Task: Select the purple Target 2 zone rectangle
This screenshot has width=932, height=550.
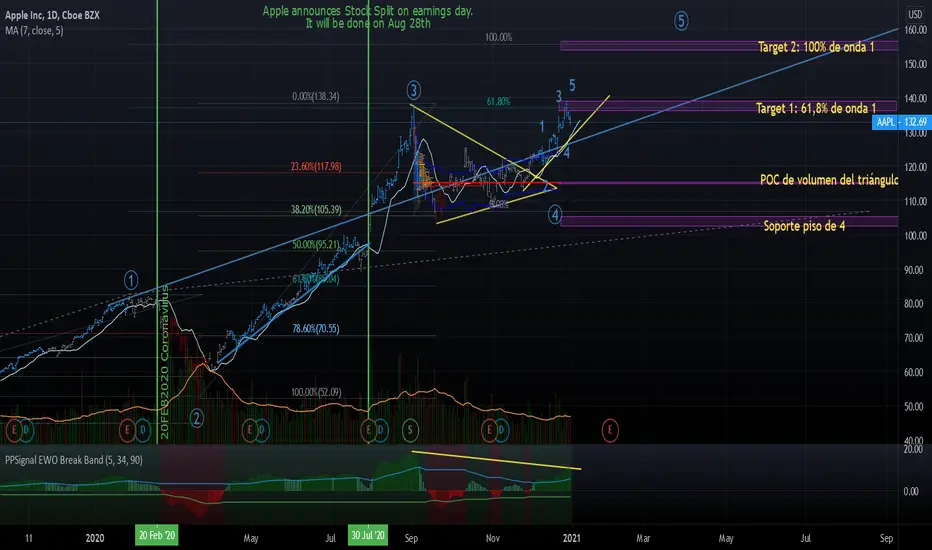Action: pyautogui.click(x=729, y=46)
